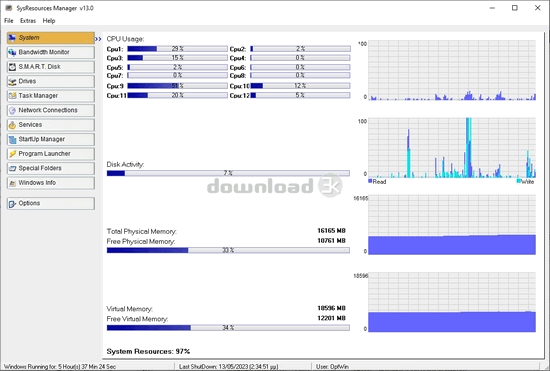Click the System sidebar icon
Image resolution: width=550 pixels, height=371 pixels.
pos(12,38)
